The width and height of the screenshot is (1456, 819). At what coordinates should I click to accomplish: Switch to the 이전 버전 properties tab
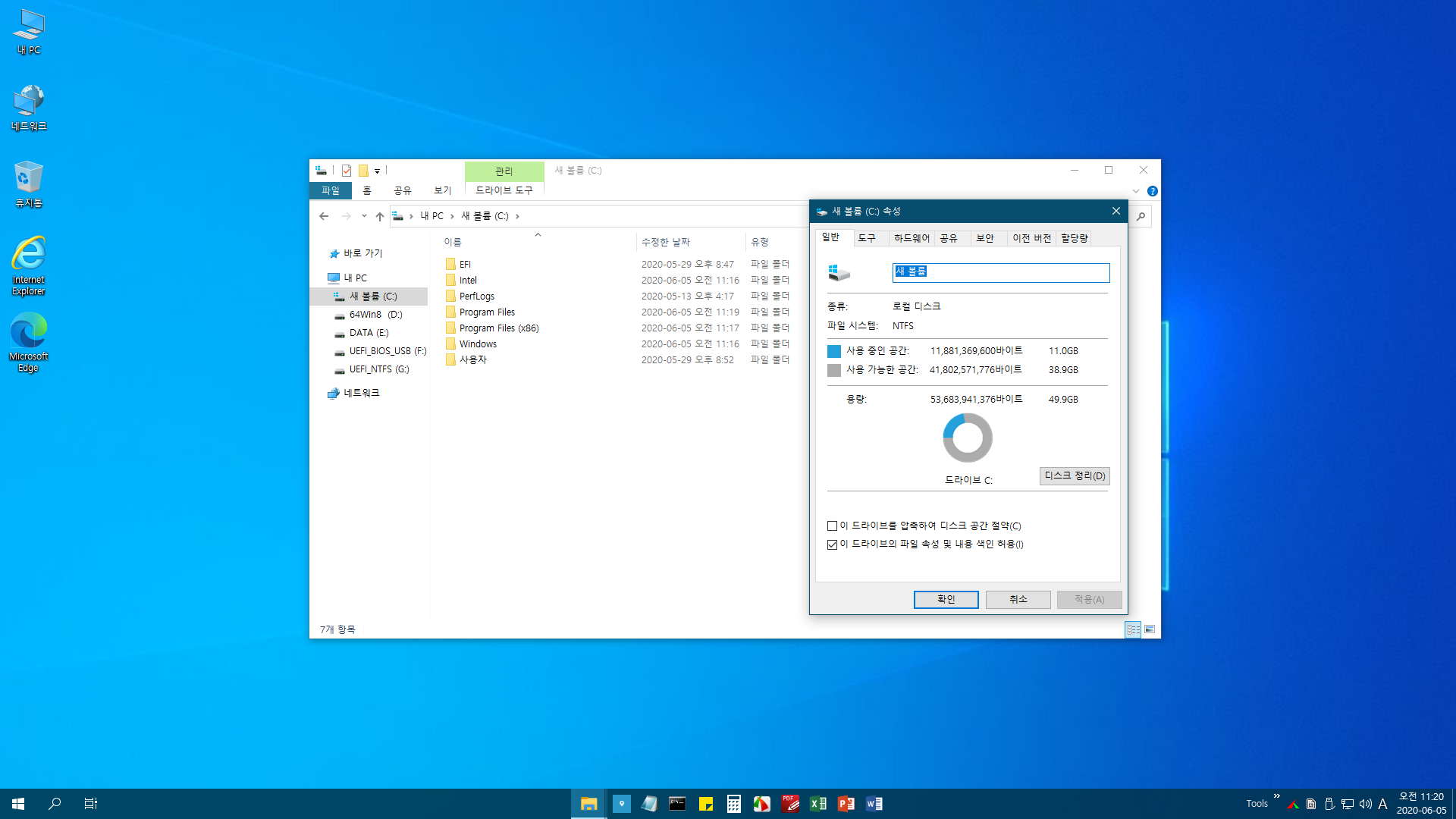pyautogui.click(x=1032, y=238)
